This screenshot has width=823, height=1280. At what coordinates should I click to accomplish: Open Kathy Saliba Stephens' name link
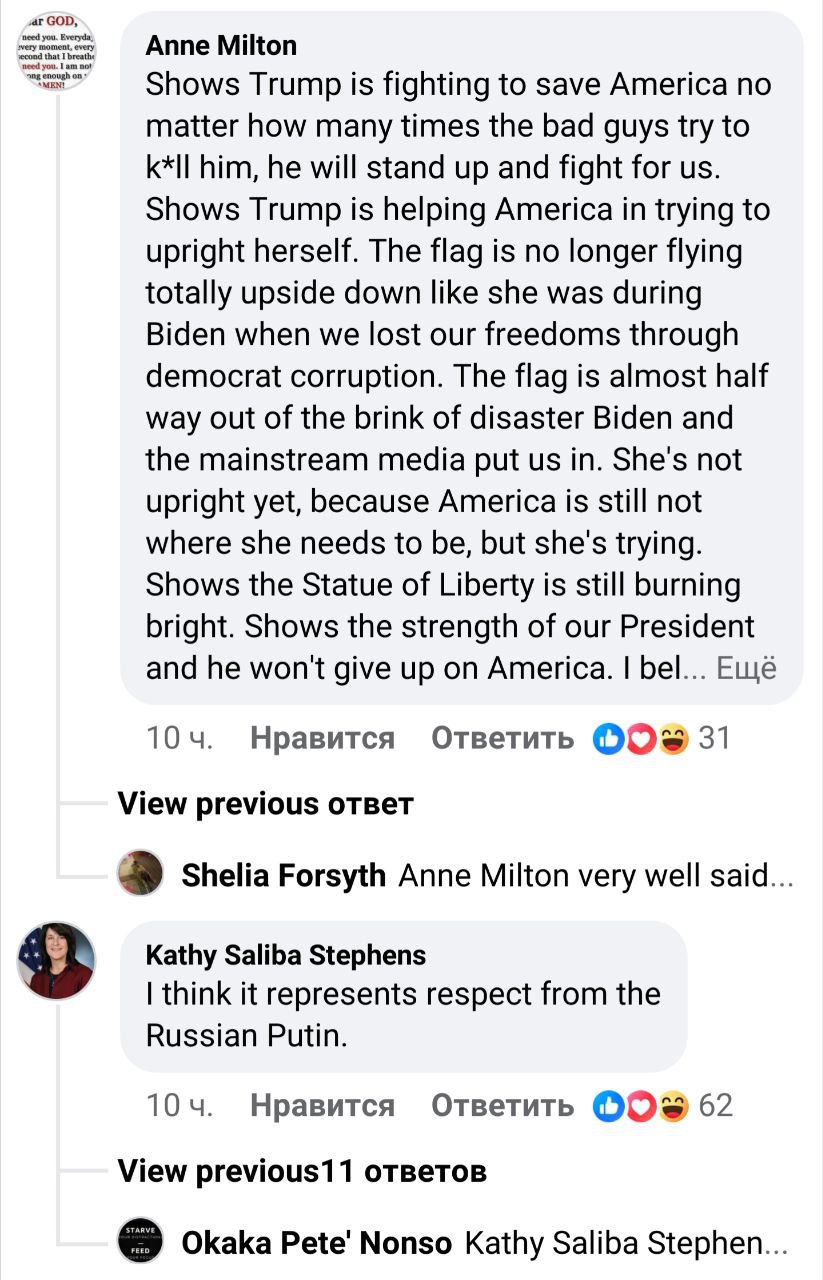(286, 955)
